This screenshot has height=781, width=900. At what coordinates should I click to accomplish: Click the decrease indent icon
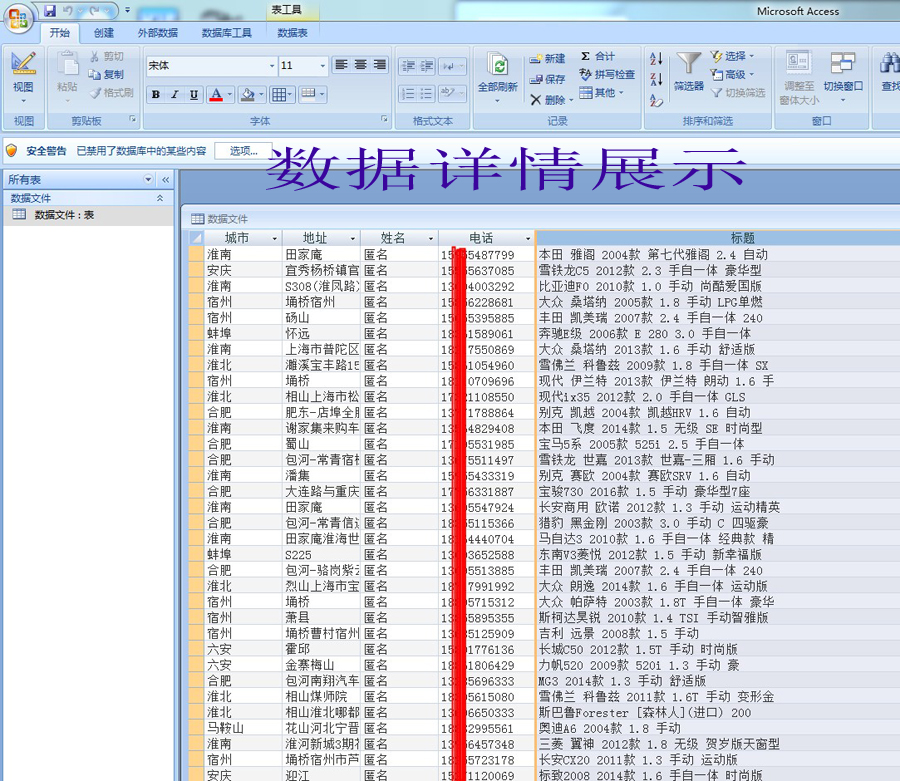point(408,66)
